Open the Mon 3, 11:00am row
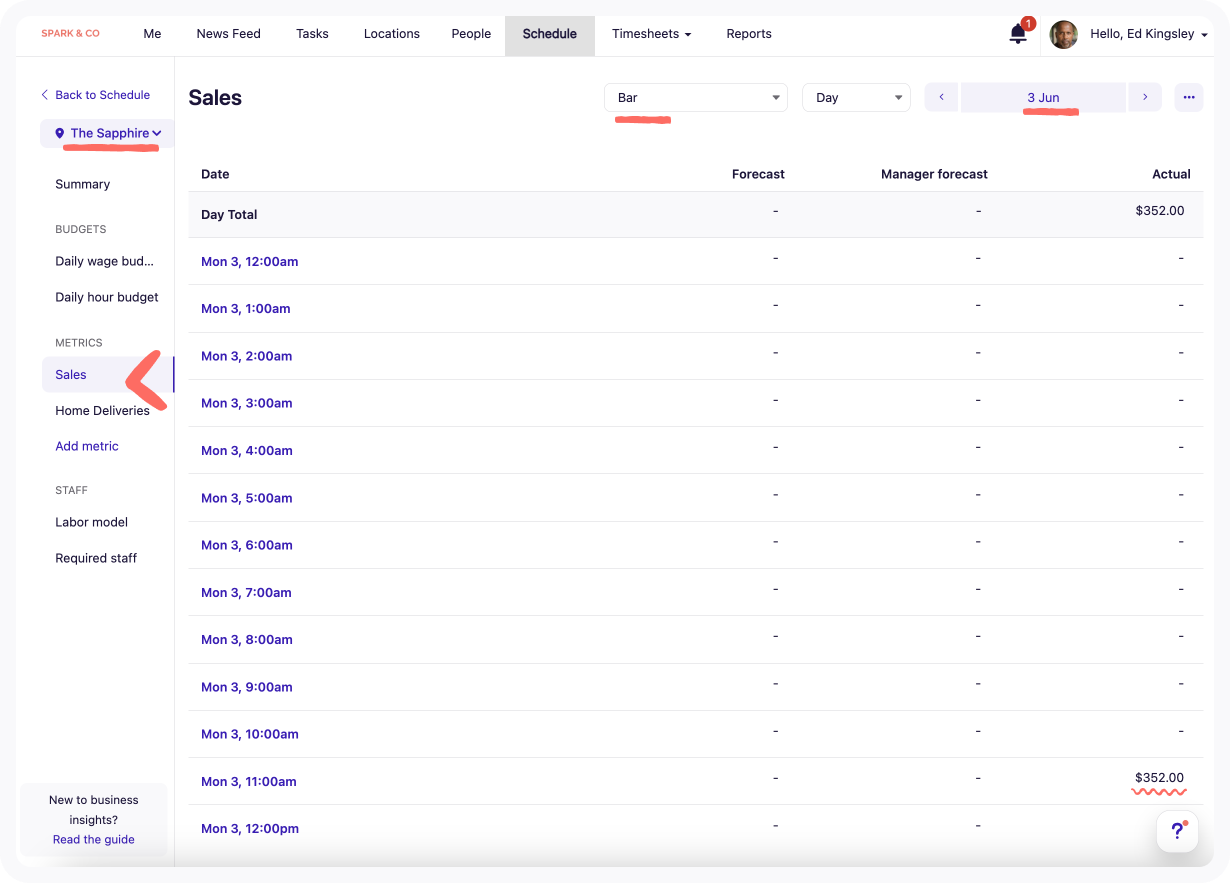The width and height of the screenshot is (1230, 883). pyautogui.click(x=695, y=781)
